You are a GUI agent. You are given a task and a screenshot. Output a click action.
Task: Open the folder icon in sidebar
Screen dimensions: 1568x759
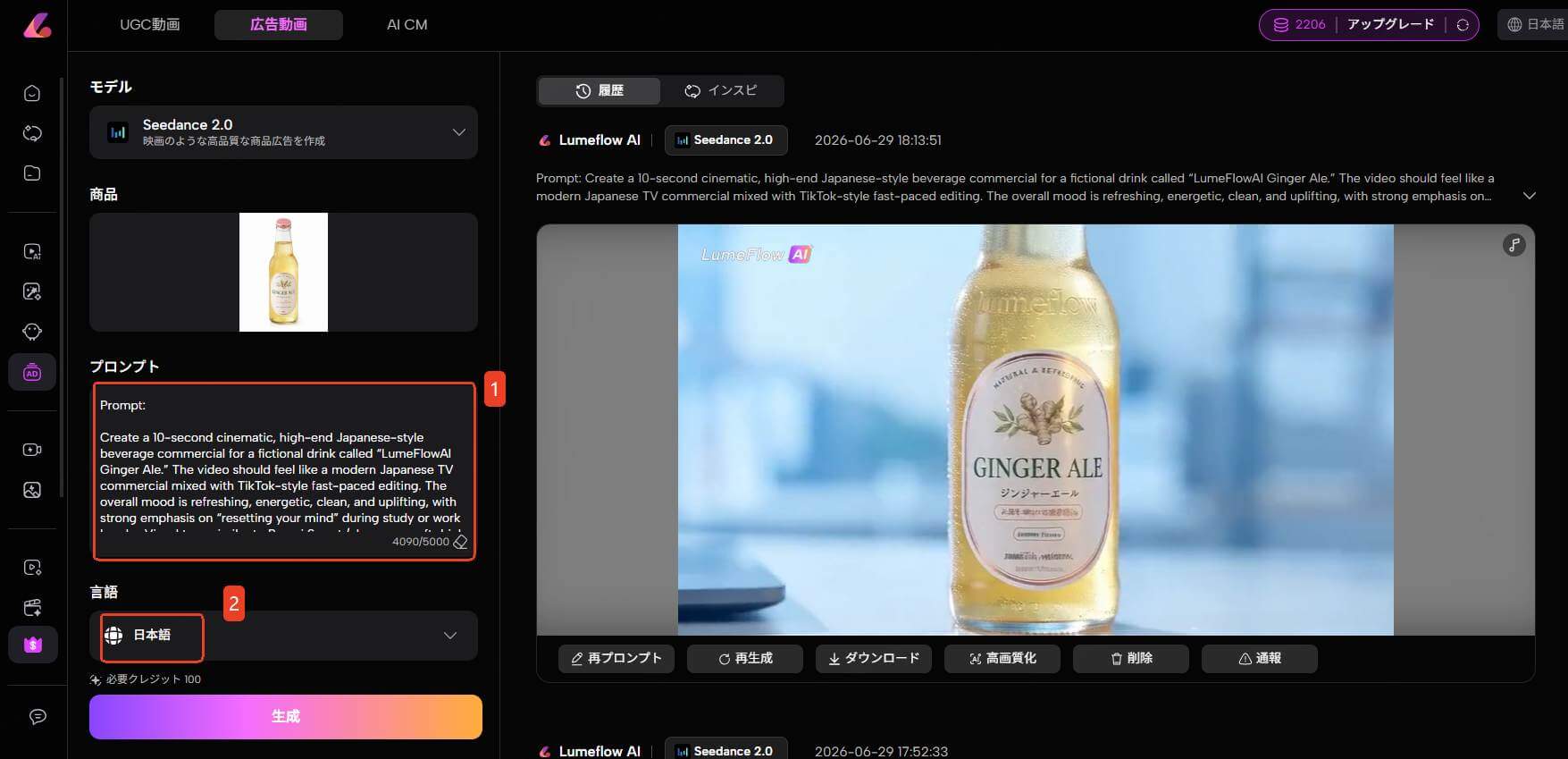(x=32, y=173)
